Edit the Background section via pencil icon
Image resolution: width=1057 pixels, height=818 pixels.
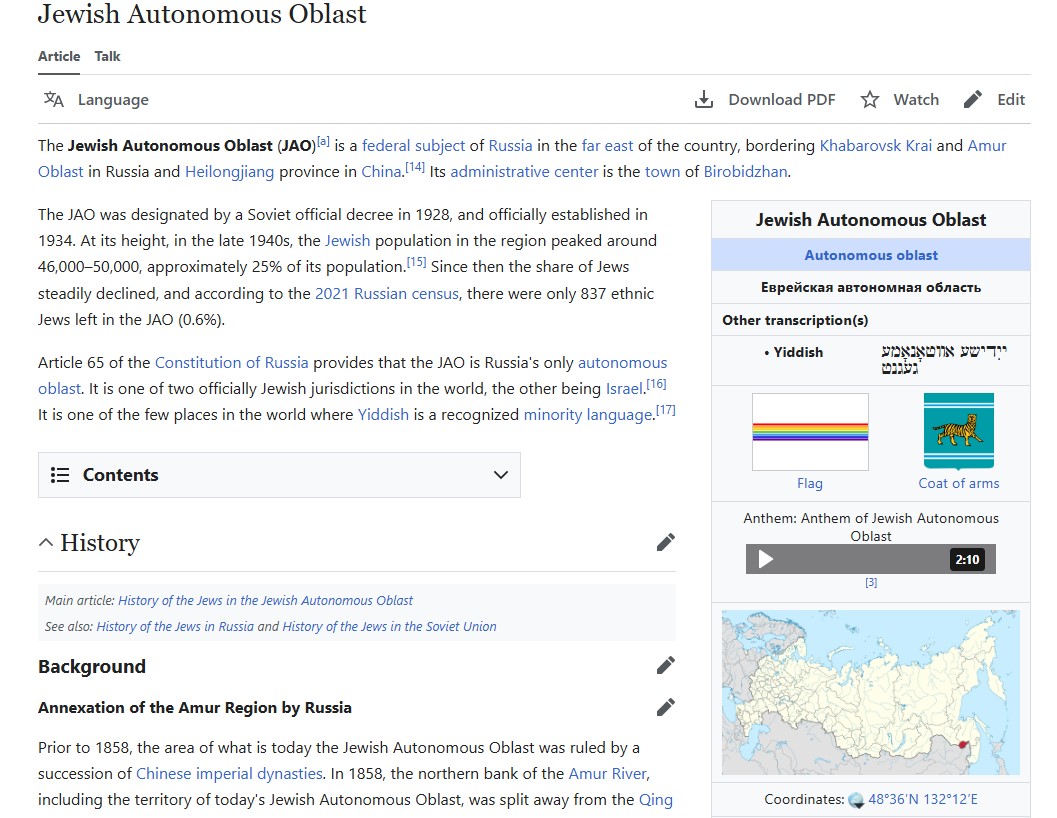(665, 666)
